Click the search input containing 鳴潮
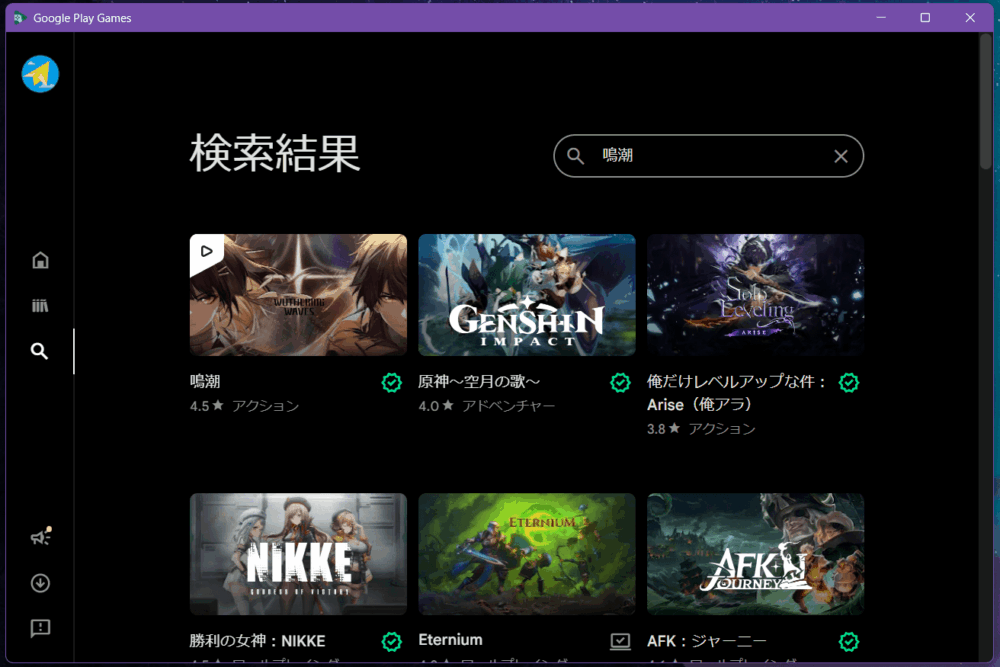The width and height of the screenshot is (1000, 667). tap(710, 156)
